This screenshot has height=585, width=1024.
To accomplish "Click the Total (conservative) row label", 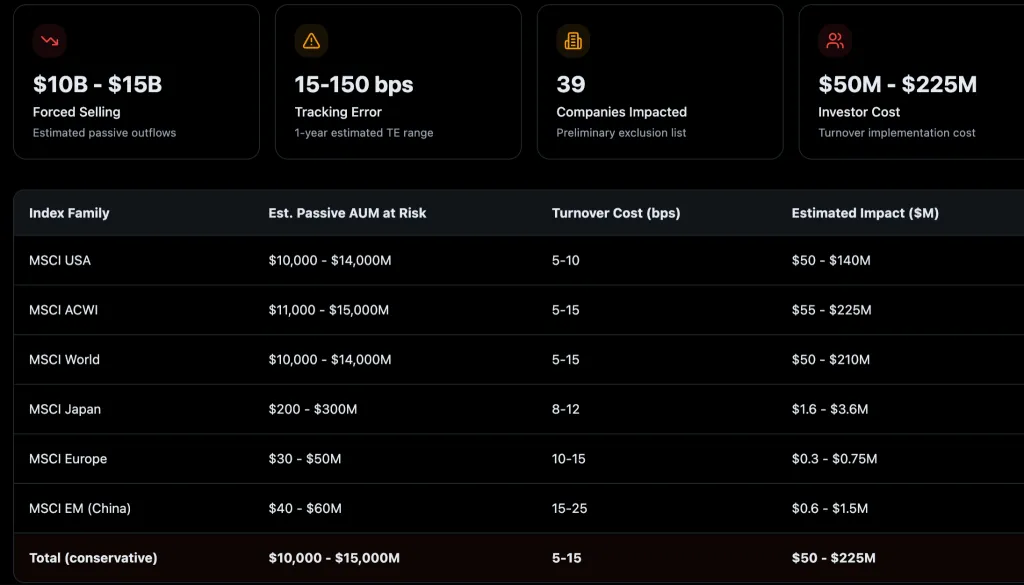I will pos(93,558).
